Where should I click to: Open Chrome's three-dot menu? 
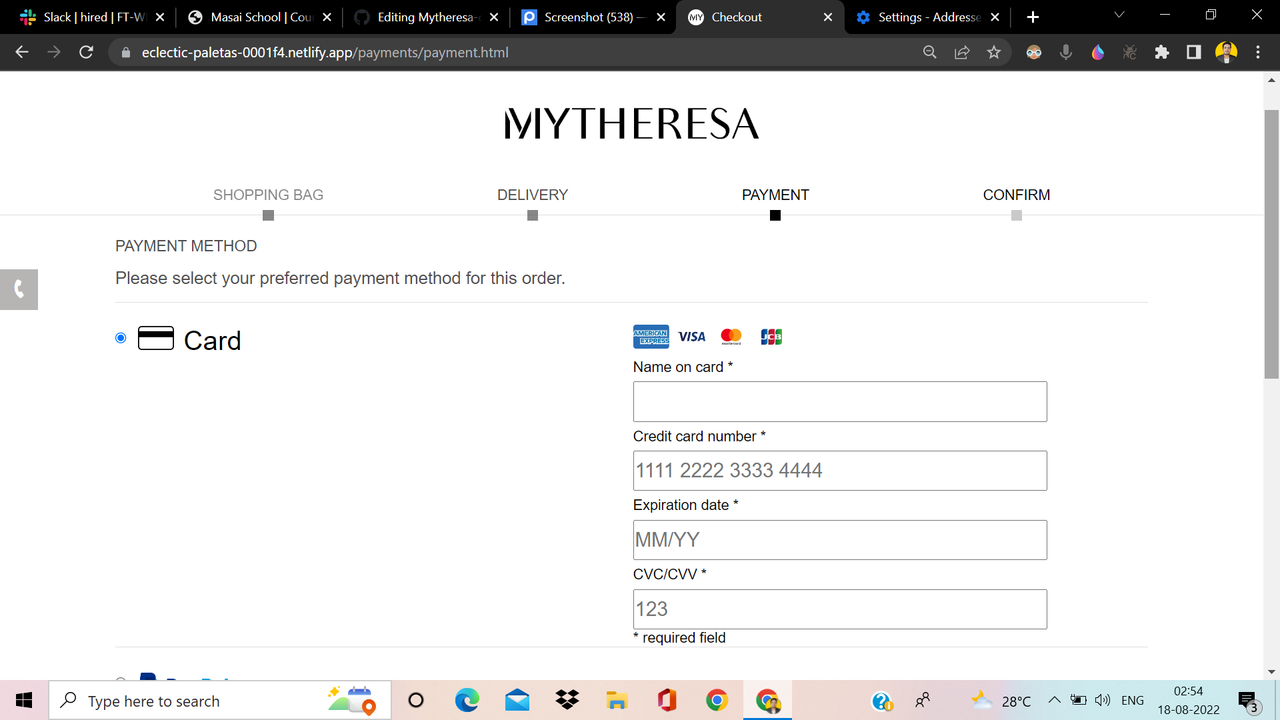coord(1257,52)
